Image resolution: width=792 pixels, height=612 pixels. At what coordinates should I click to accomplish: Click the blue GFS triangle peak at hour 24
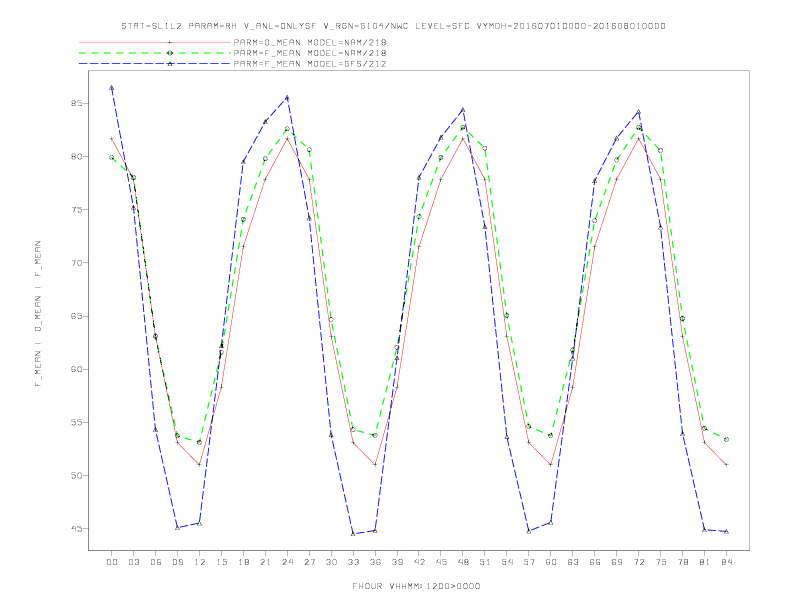click(x=287, y=97)
